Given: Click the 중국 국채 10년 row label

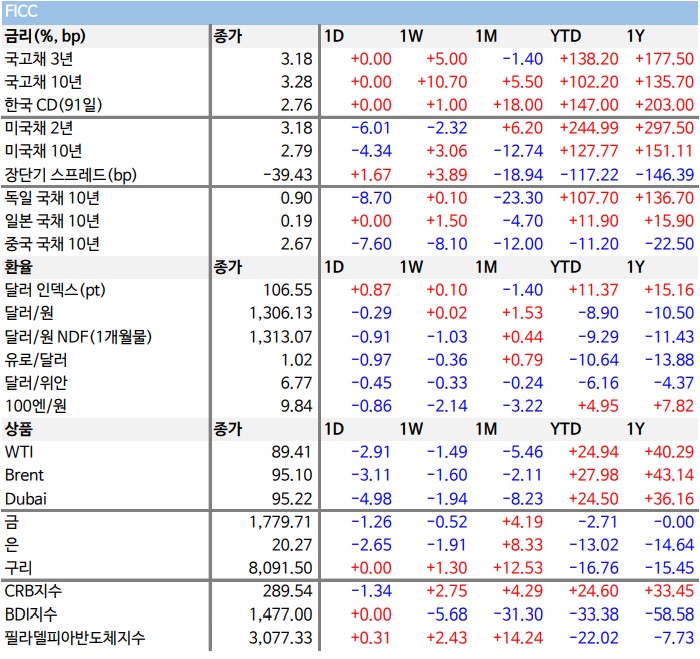Looking at the screenshot, I should click(52, 244).
